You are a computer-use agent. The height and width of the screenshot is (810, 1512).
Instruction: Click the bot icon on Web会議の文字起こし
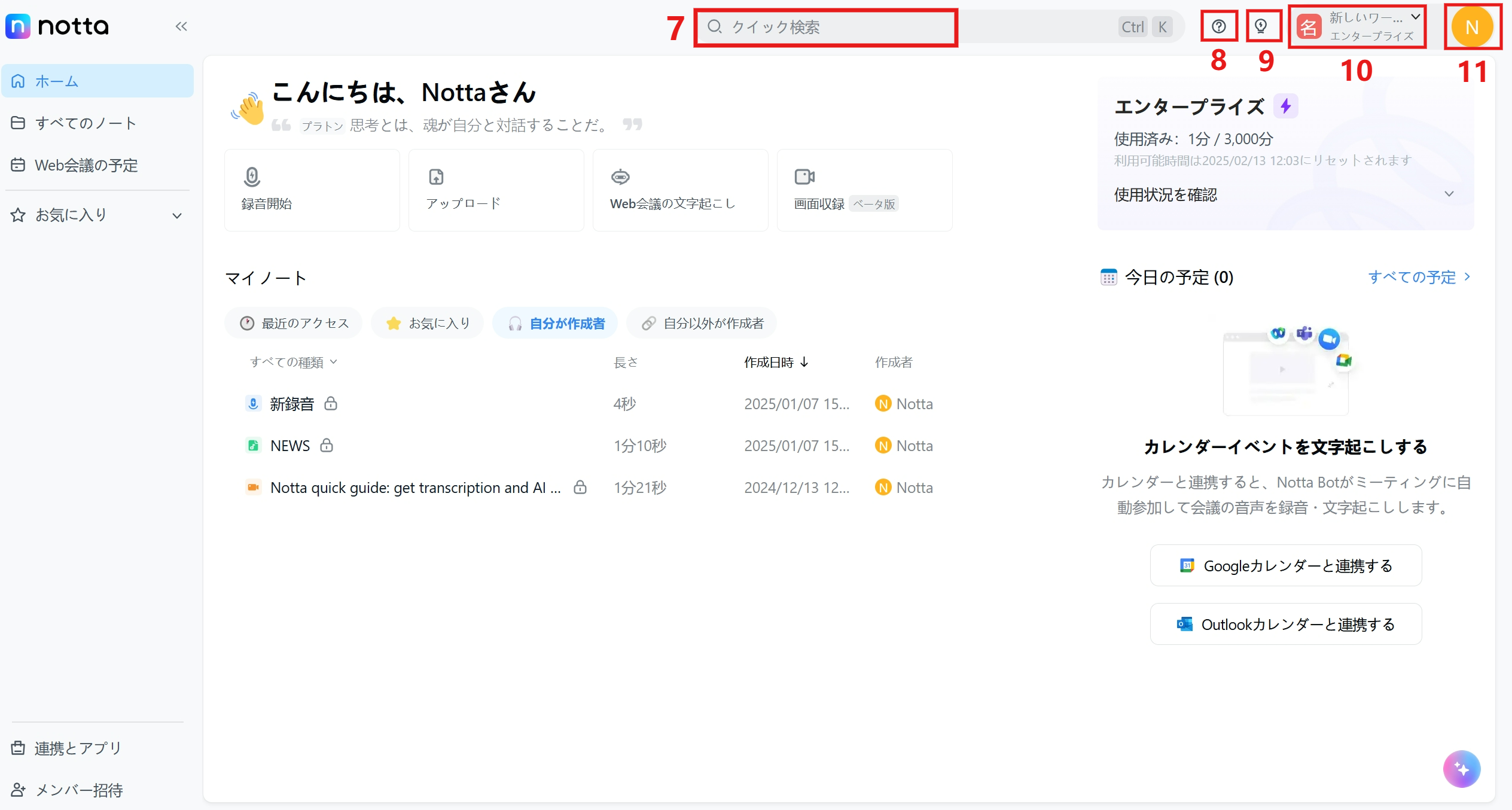[620, 176]
